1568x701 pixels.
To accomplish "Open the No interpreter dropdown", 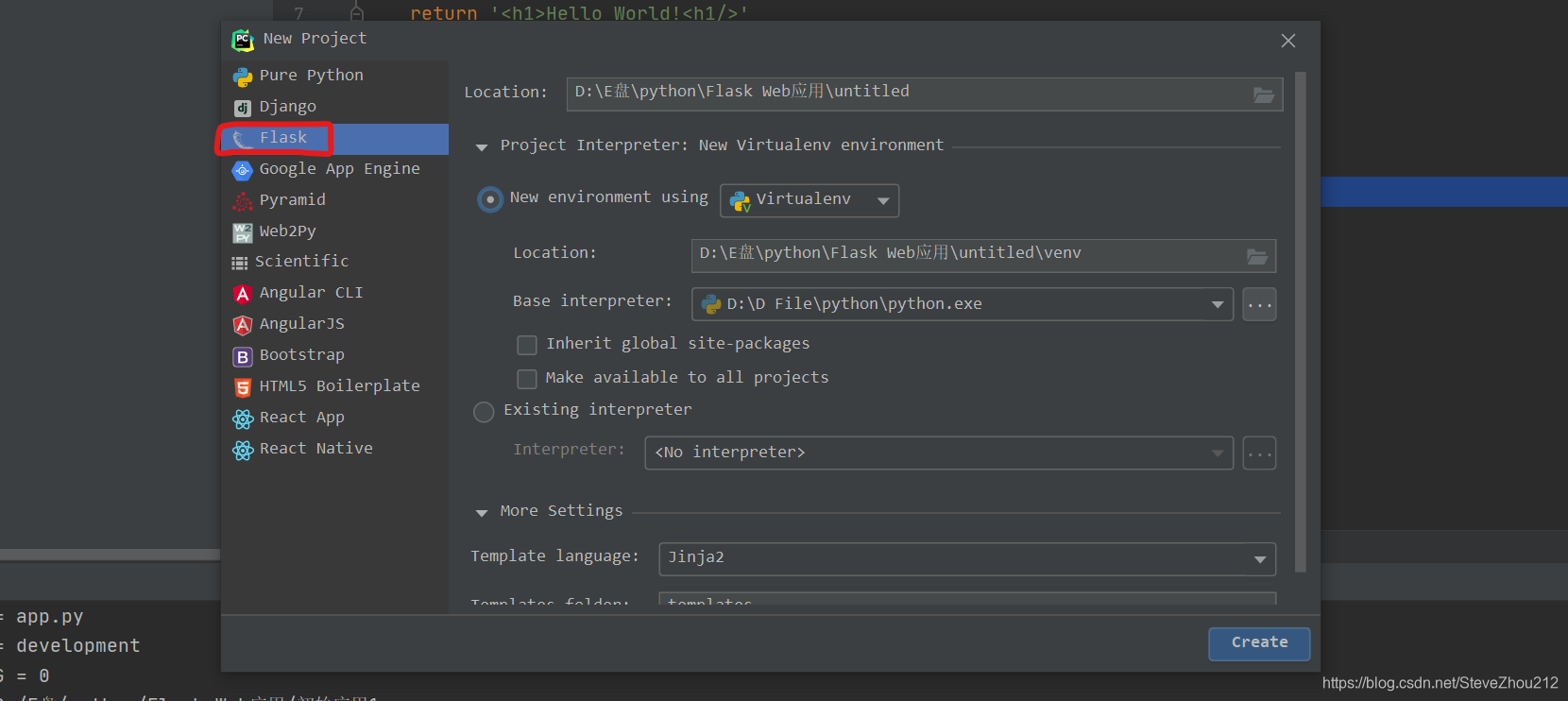I will point(939,453).
